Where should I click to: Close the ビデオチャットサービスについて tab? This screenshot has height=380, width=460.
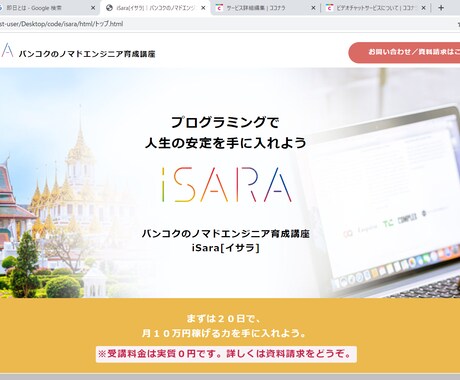[x=424, y=8]
